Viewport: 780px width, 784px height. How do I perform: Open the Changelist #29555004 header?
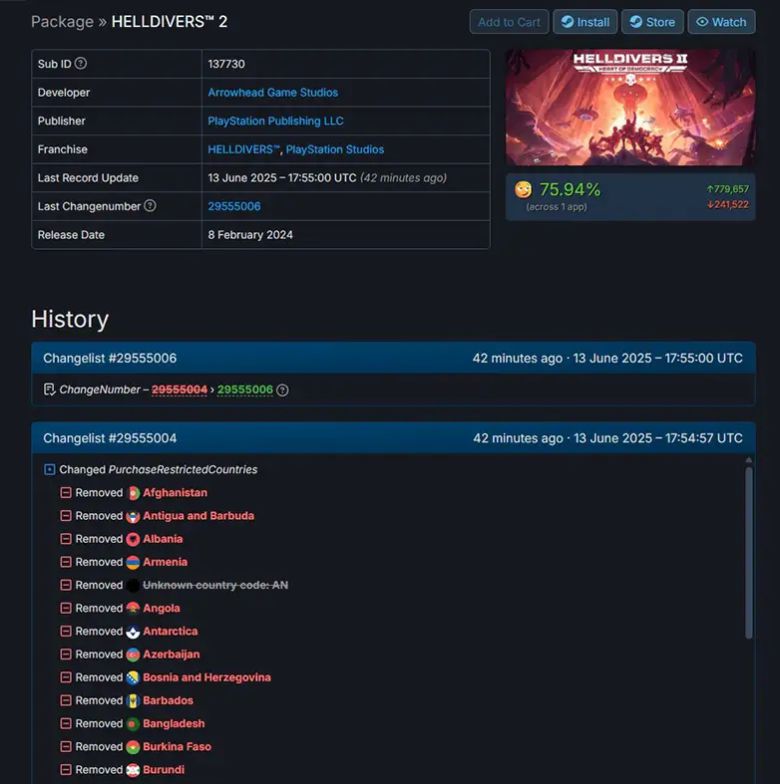click(x=393, y=438)
